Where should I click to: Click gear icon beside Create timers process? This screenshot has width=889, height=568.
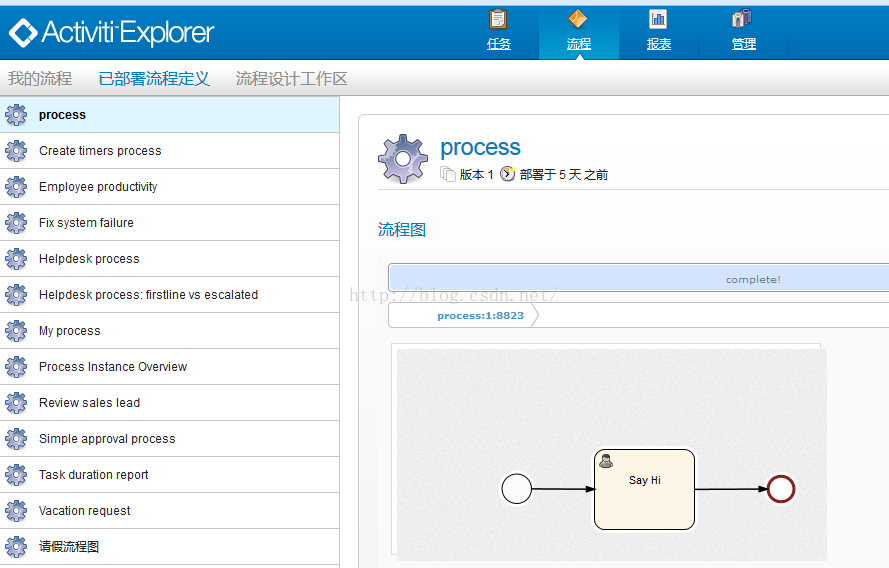pyautogui.click(x=16, y=151)
